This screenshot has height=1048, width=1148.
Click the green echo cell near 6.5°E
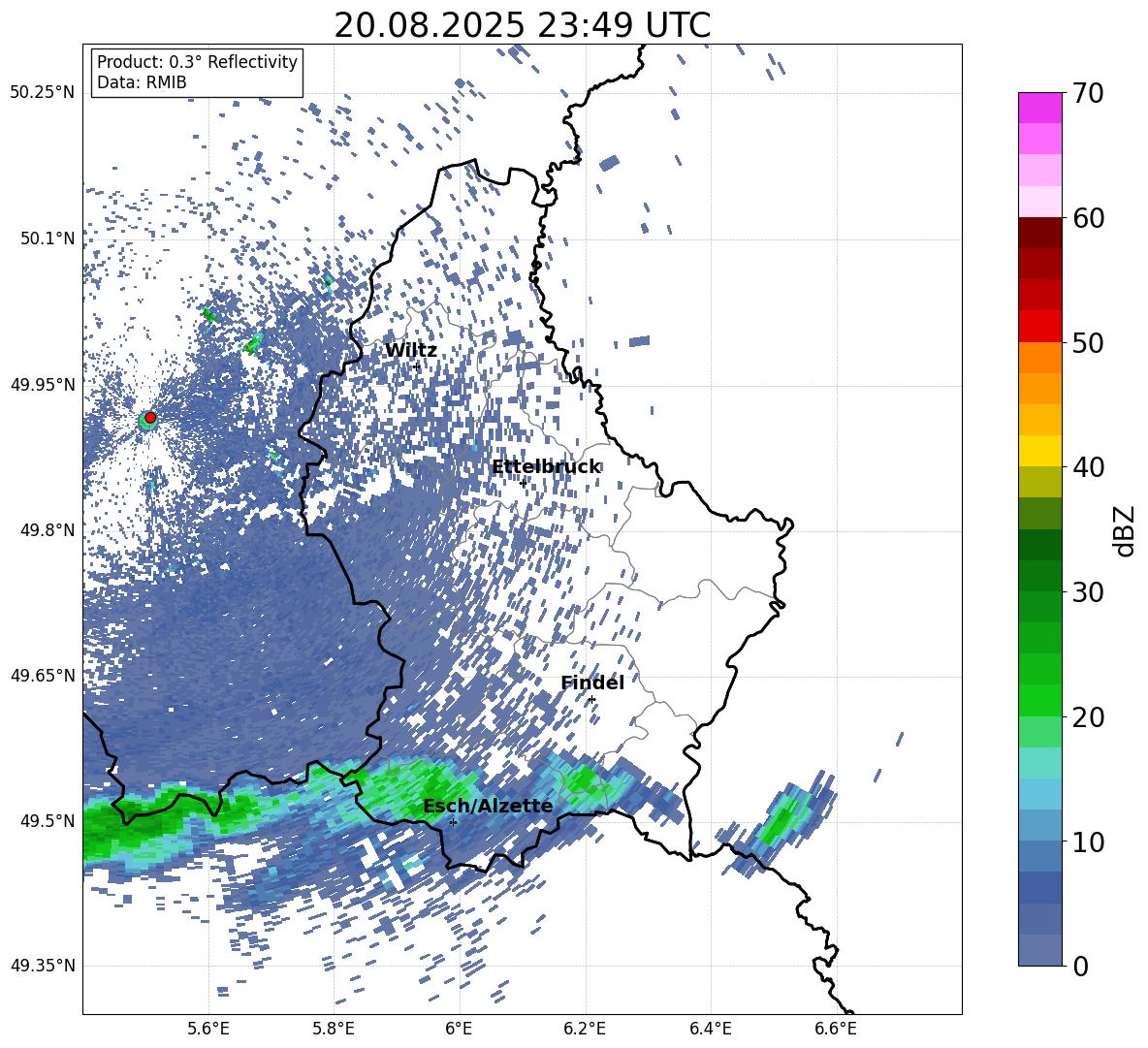[x=781, y=819]
